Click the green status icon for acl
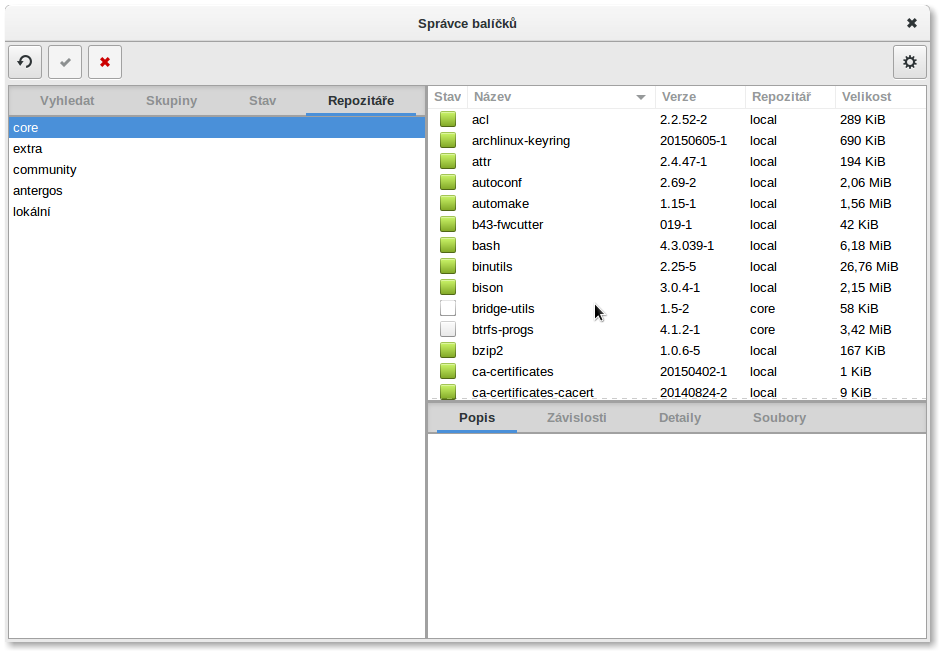The height and width of the screenshot is (651, 939). pos(448,120)
